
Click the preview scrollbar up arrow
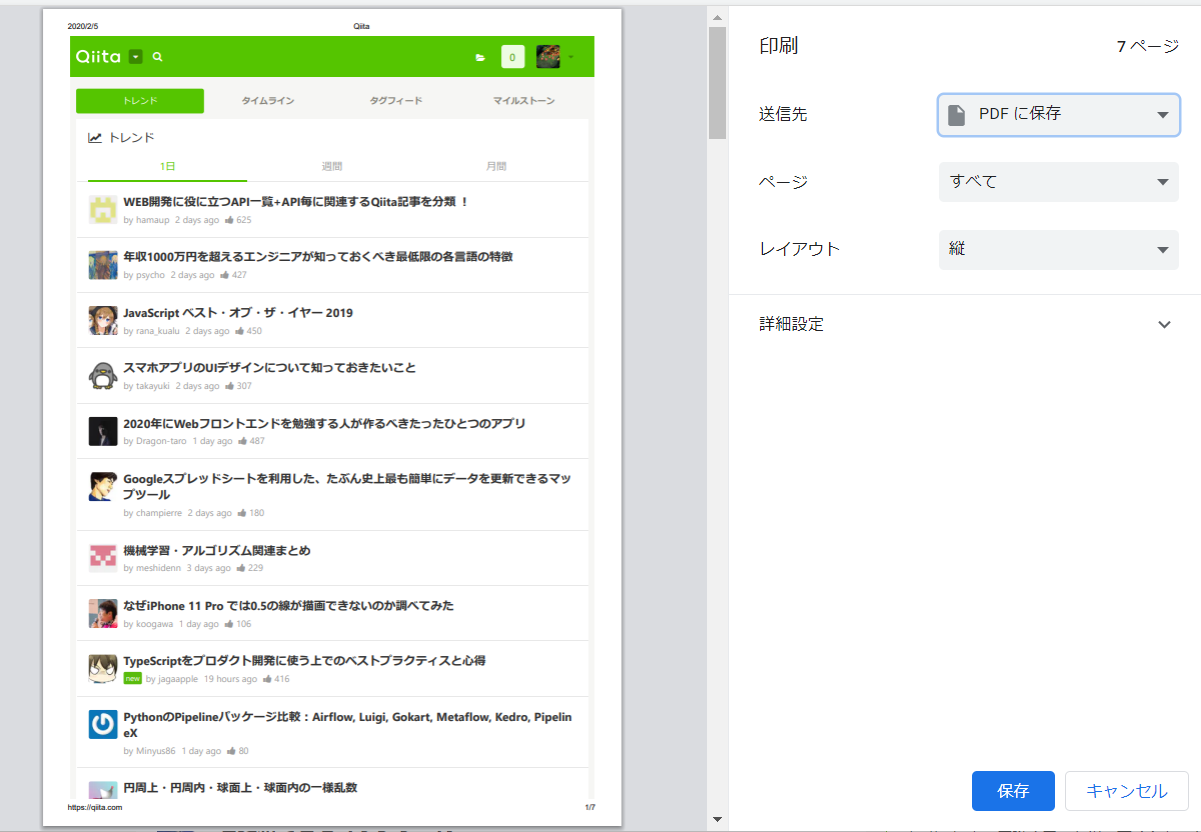click(x=717, y=16)
